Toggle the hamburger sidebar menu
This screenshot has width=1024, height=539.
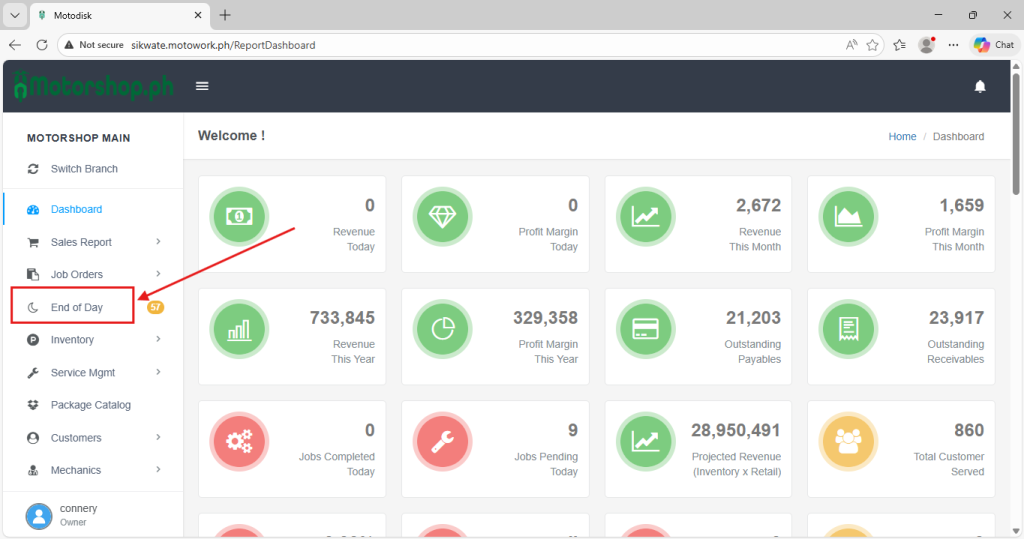pyautogui.click(x=202, y=86)
